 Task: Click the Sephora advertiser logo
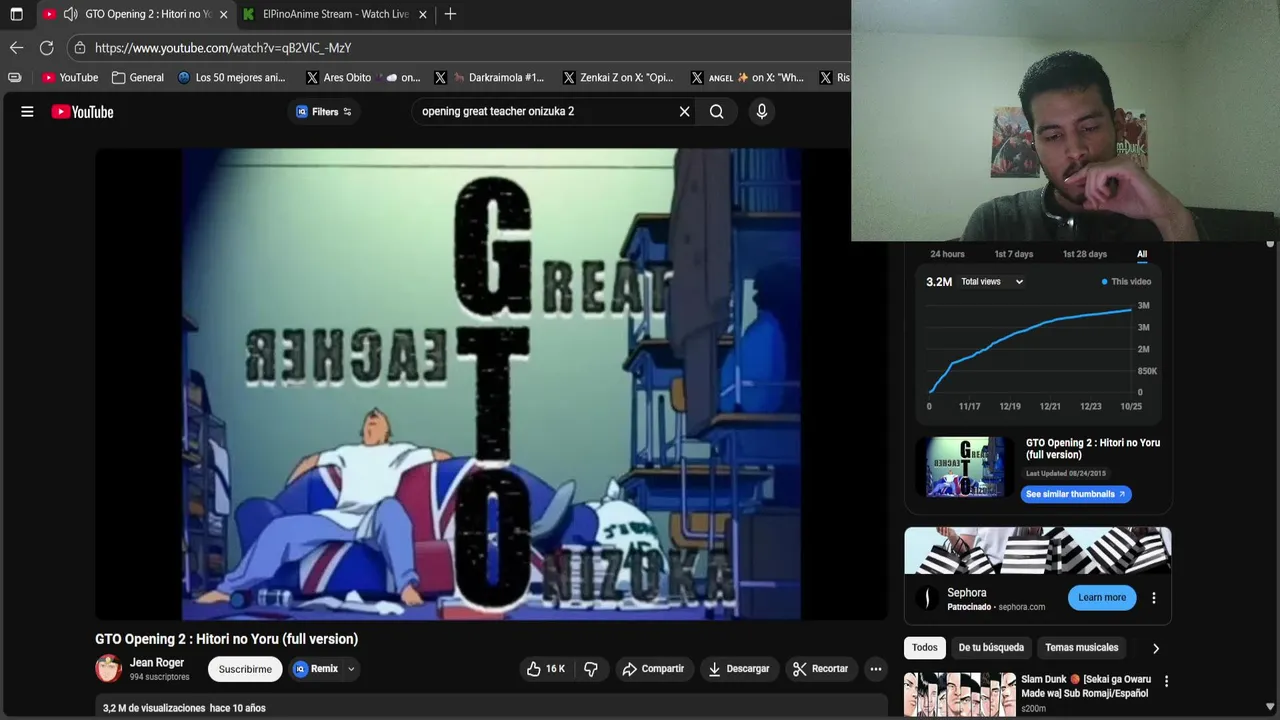[928, 598]
